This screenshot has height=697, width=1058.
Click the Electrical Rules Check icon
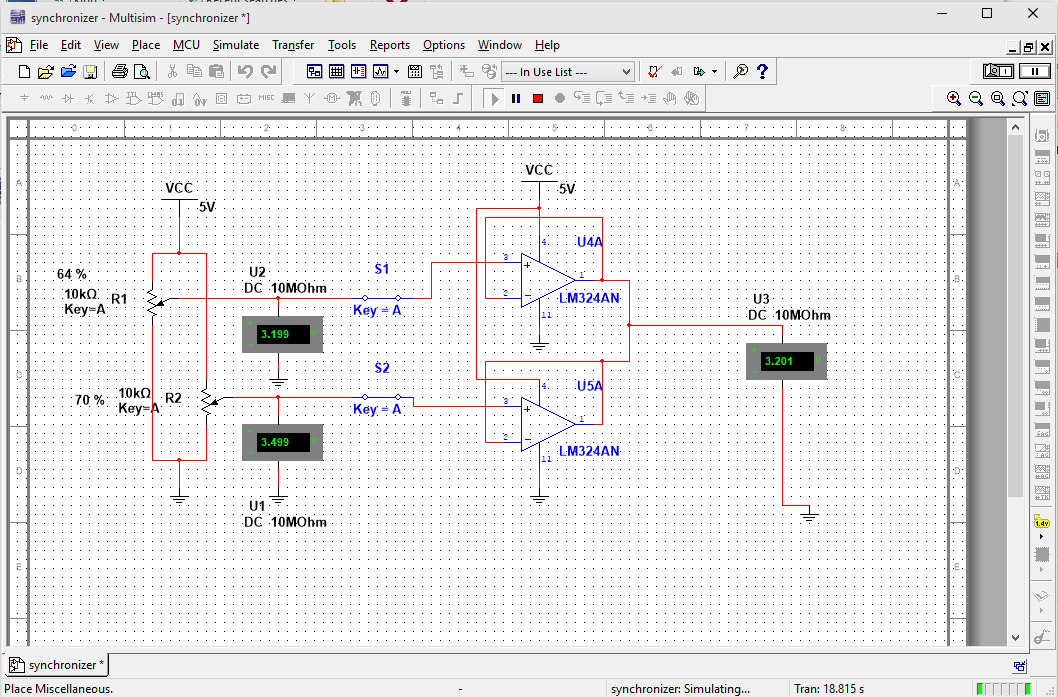pyautogui.click(x=655, y=72)
